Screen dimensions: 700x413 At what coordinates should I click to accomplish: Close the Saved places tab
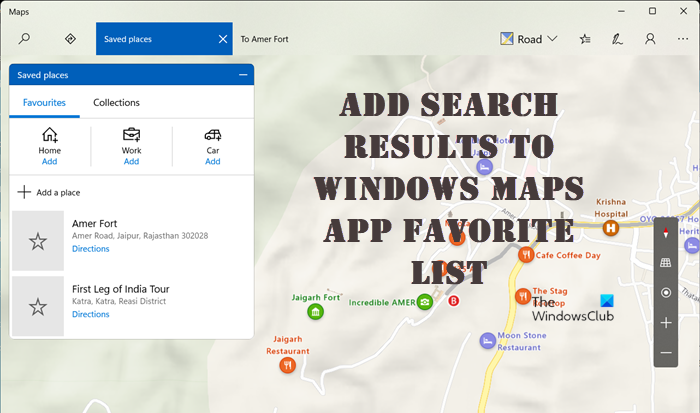(x=223, y=39)
